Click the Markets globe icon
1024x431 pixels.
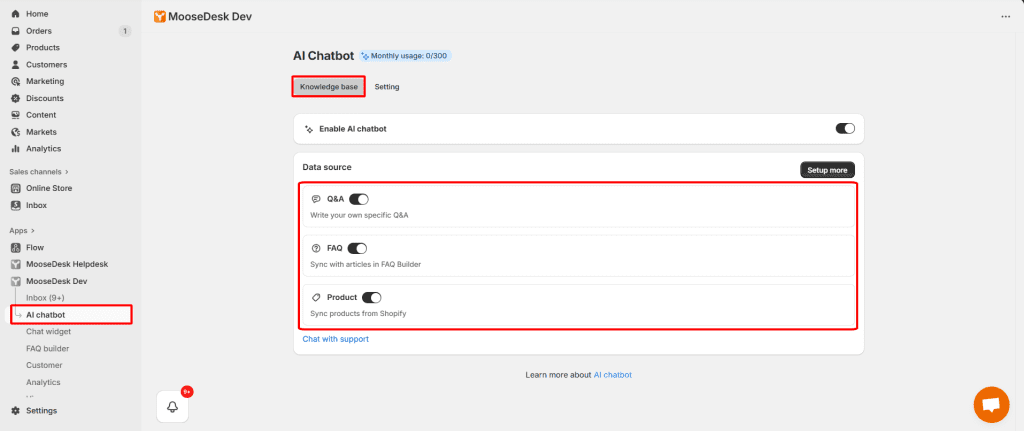pyautogui.click(x=16, y=132)
